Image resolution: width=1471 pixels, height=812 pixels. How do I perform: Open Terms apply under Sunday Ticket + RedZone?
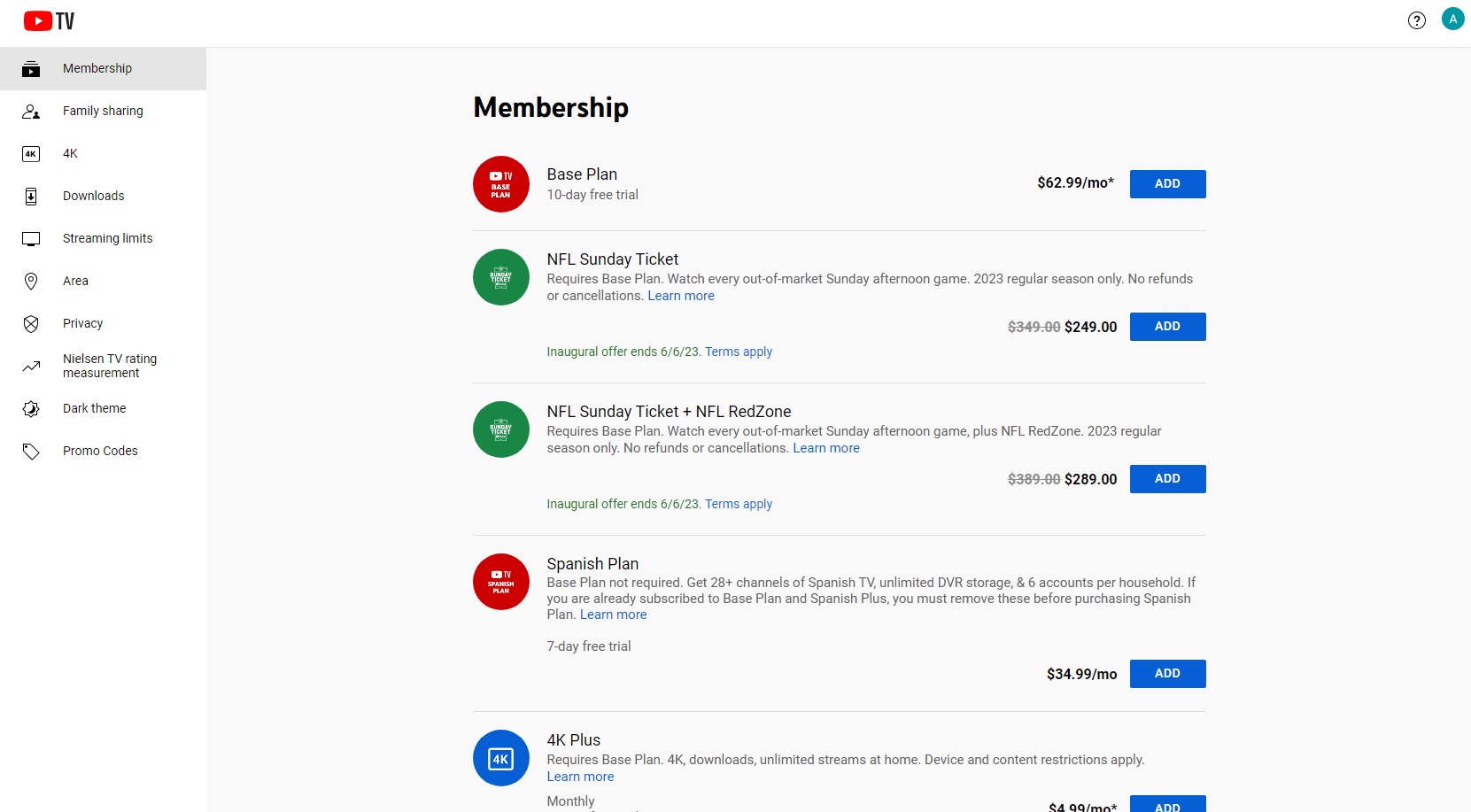click(x=739, y=504)
